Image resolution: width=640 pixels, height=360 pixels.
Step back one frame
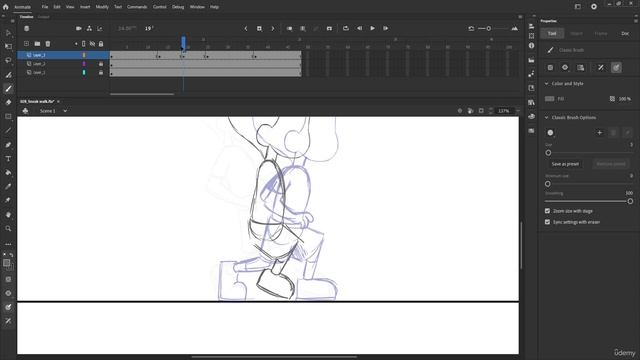(360, 29)
